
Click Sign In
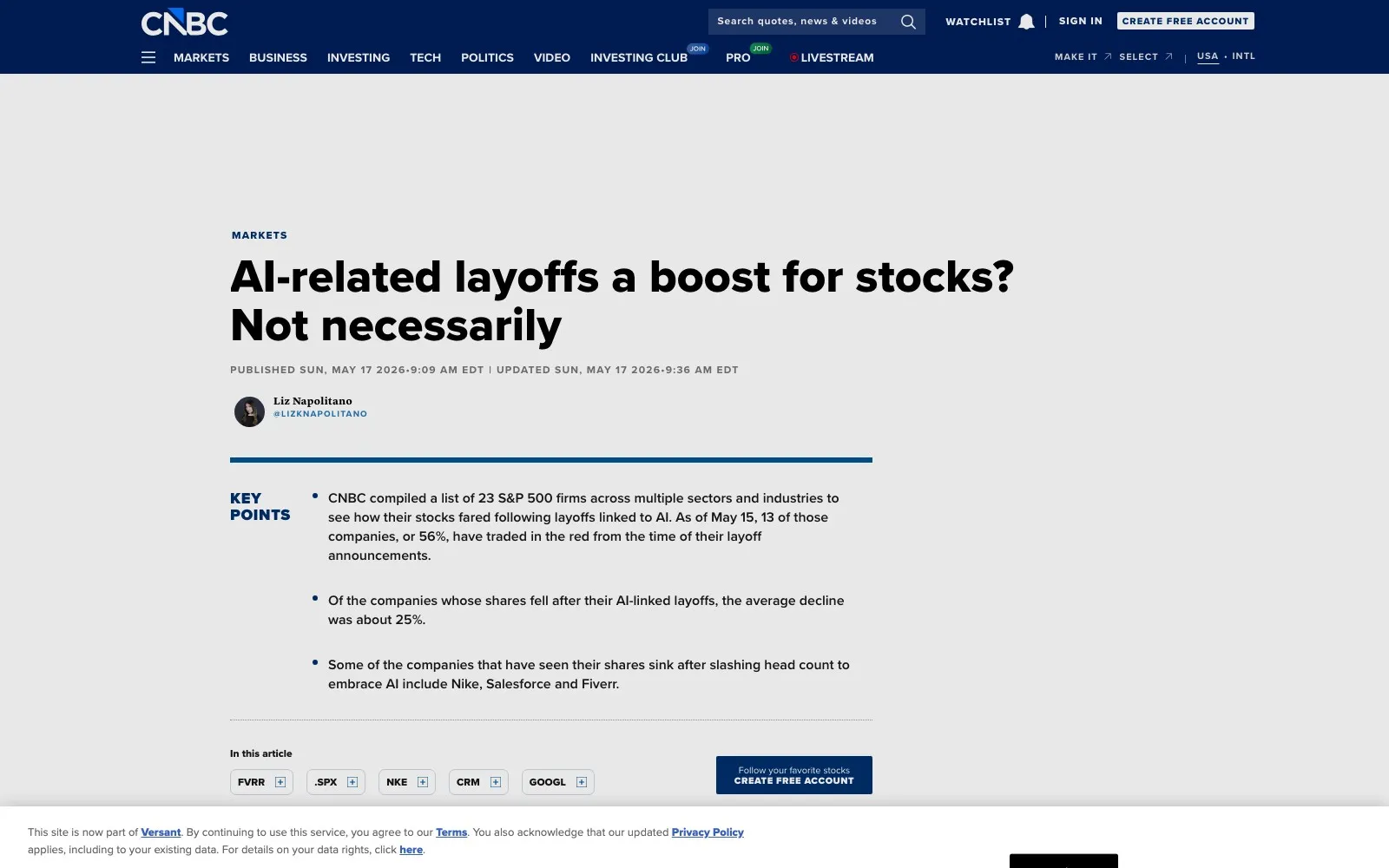[1080, 21]
